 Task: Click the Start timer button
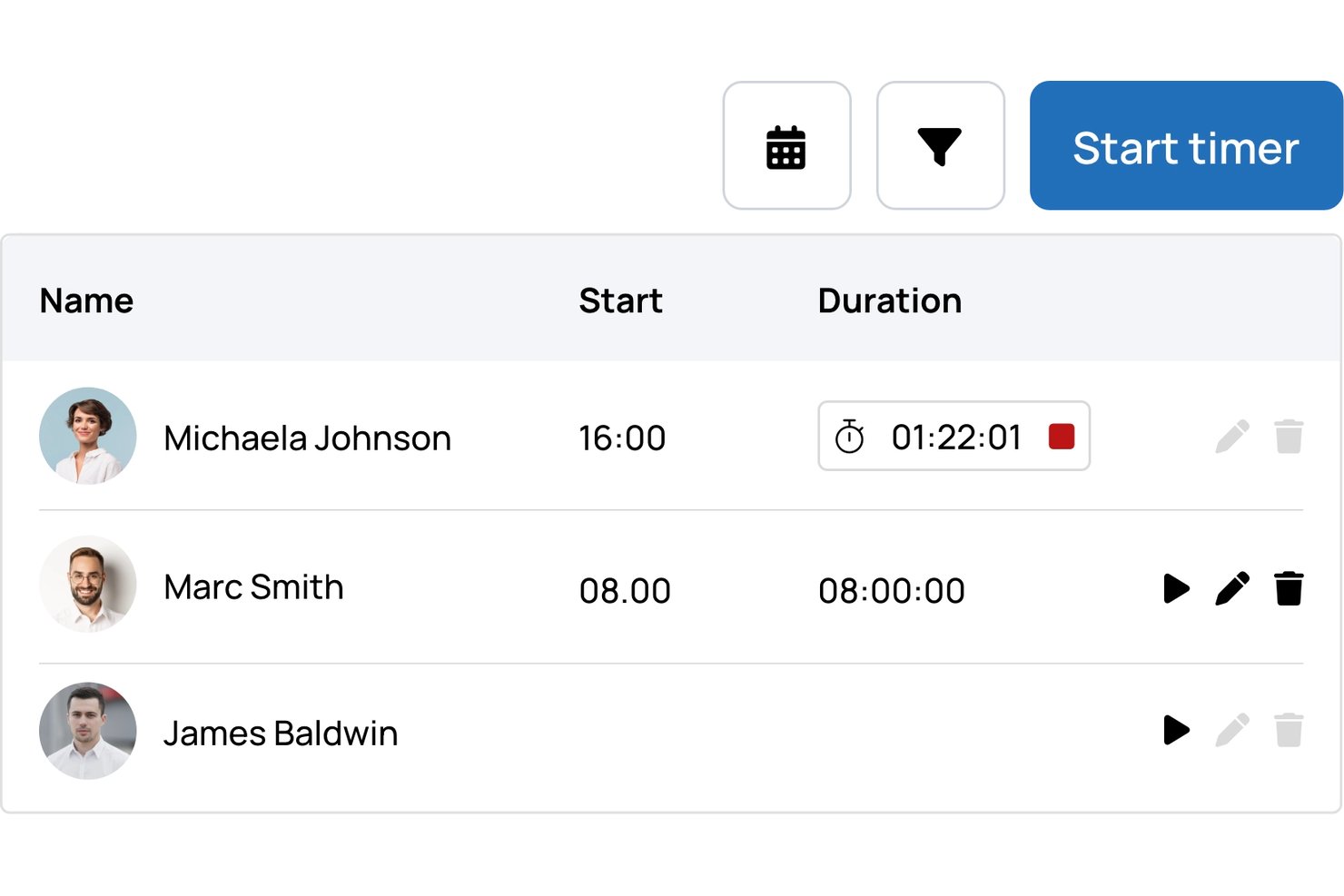(1186, 145)
